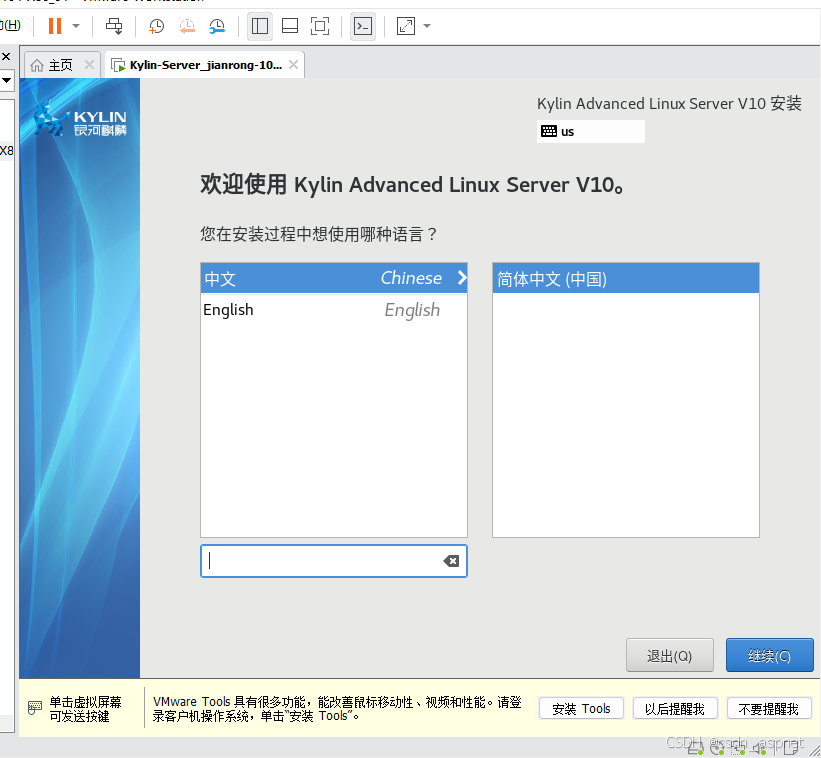Click the keyboard hint icon in info bar
Image resolution: width=821 pixels, height=758 pixels.
[x=35, y=708]
